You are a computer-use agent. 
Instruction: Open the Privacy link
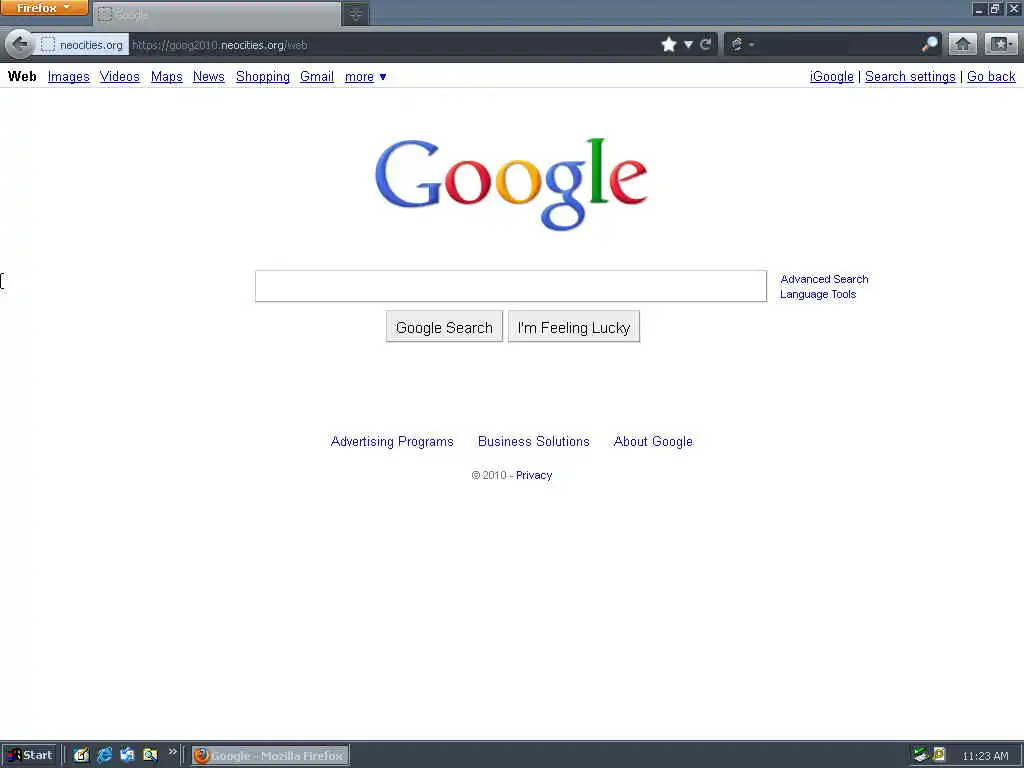(x=534, y=475)
